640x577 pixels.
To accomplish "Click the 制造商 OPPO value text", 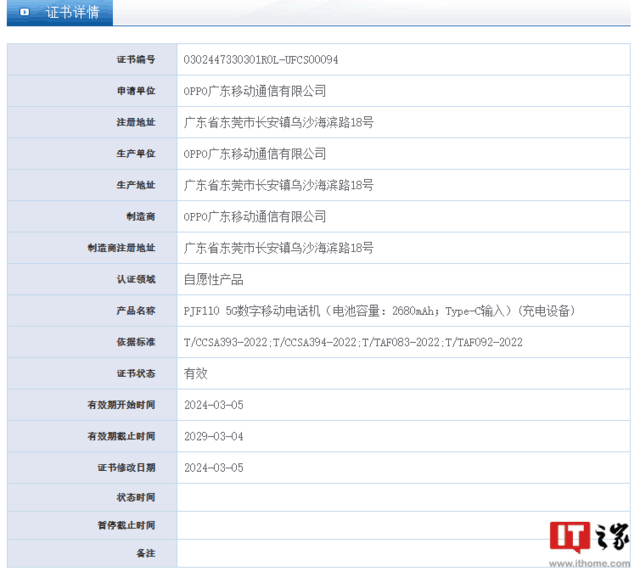I will click(255, 217).
